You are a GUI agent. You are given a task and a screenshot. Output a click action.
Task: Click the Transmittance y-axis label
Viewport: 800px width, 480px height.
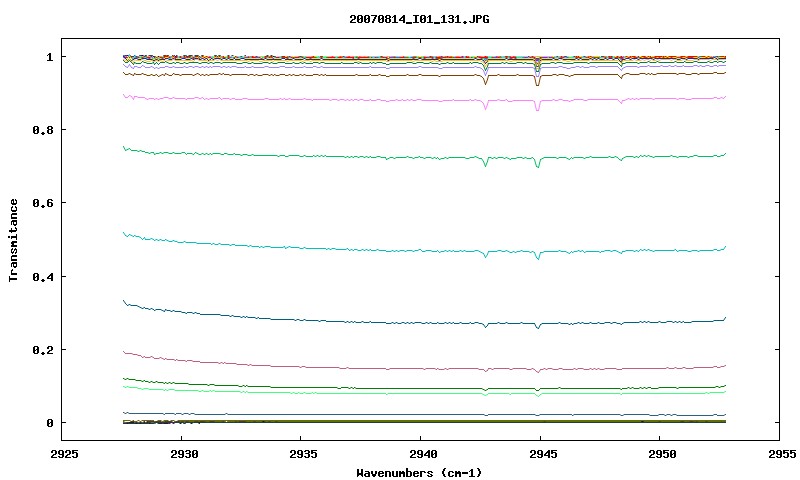pos(13,240)
